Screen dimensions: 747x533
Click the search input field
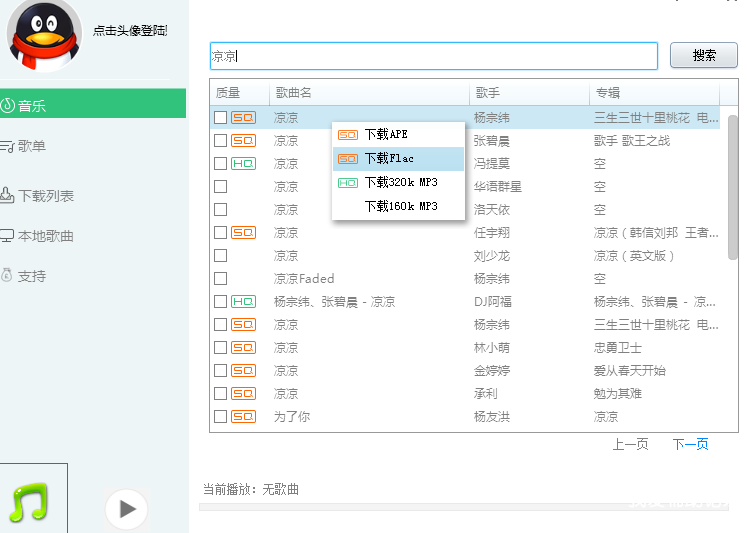click(433, 56)
